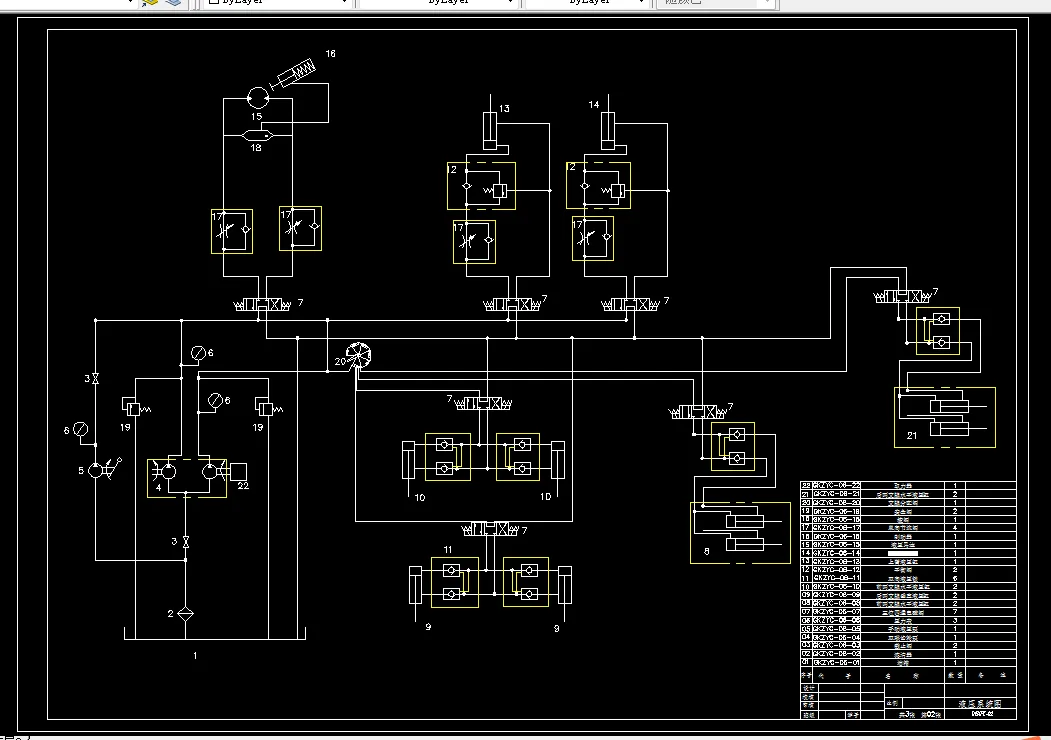This screenshot has width=1051, height=740.
Task: Select the dual pump unit labeled 4
Action: tap(187, 478)
